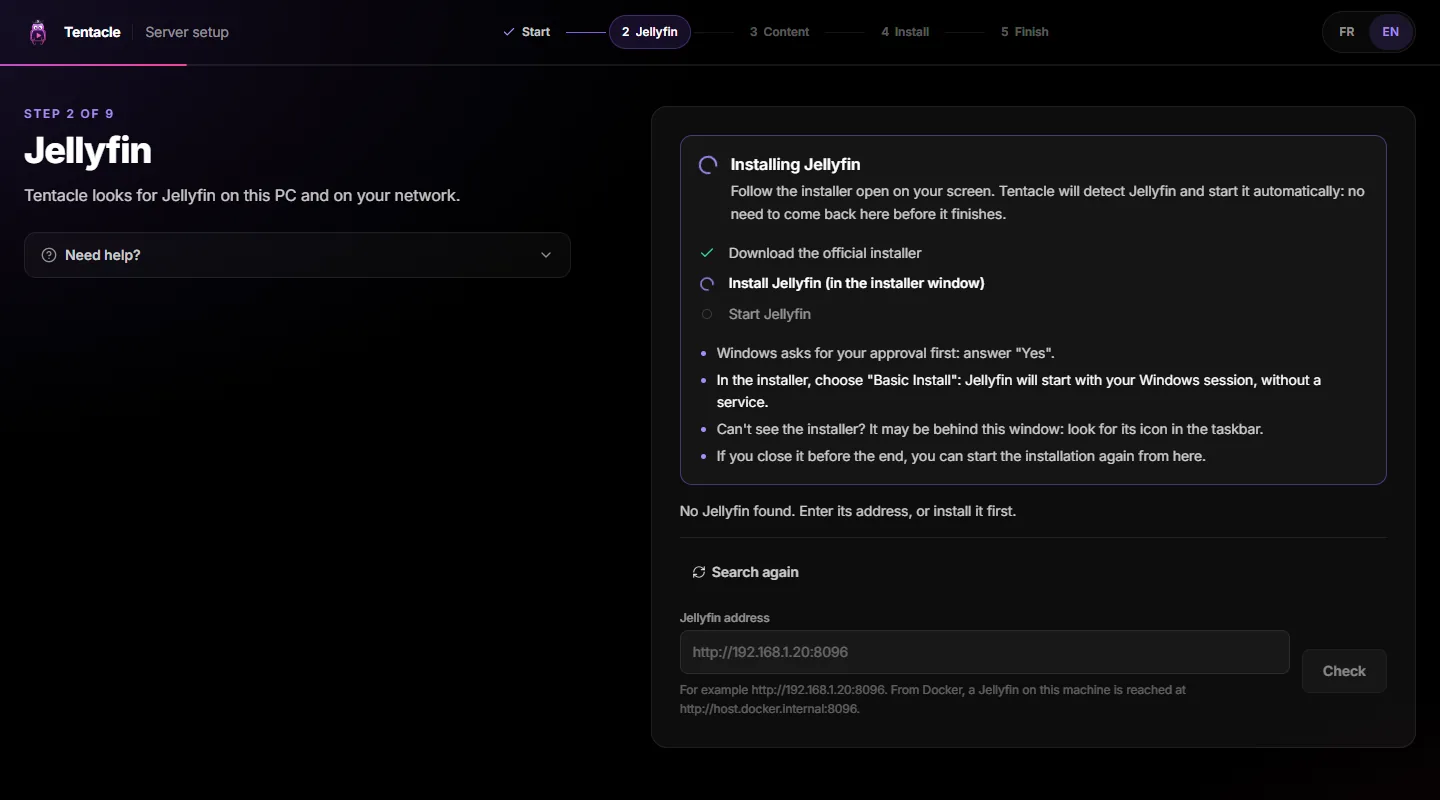The image size is (1440, 800).
Task: Click the spinner beside Install Jellyfin step
Action: (x=707, y=284)
